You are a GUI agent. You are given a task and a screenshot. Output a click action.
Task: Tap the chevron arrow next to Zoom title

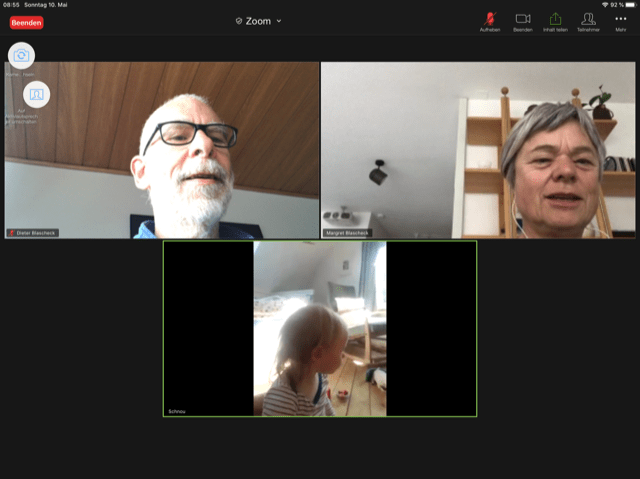pyautogui.click(x=279, y=21)
